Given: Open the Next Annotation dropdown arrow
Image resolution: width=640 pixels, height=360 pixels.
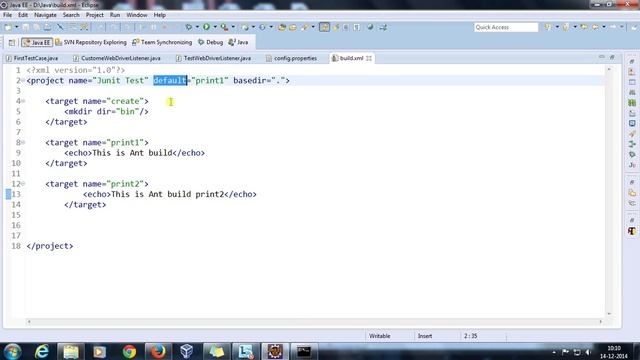Looking at the screenshot, I should 557,27.
